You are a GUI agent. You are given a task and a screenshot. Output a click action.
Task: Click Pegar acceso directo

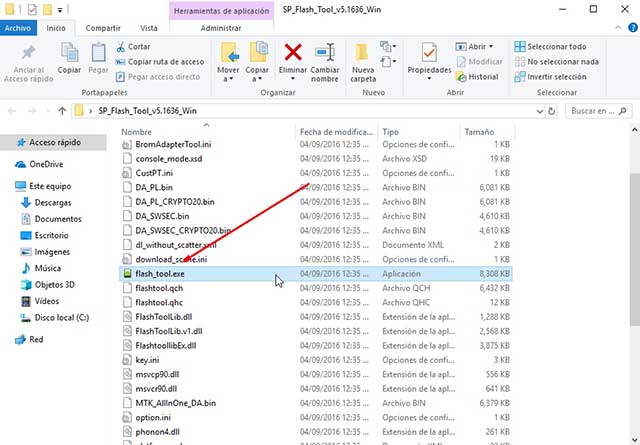pos(158,77)
